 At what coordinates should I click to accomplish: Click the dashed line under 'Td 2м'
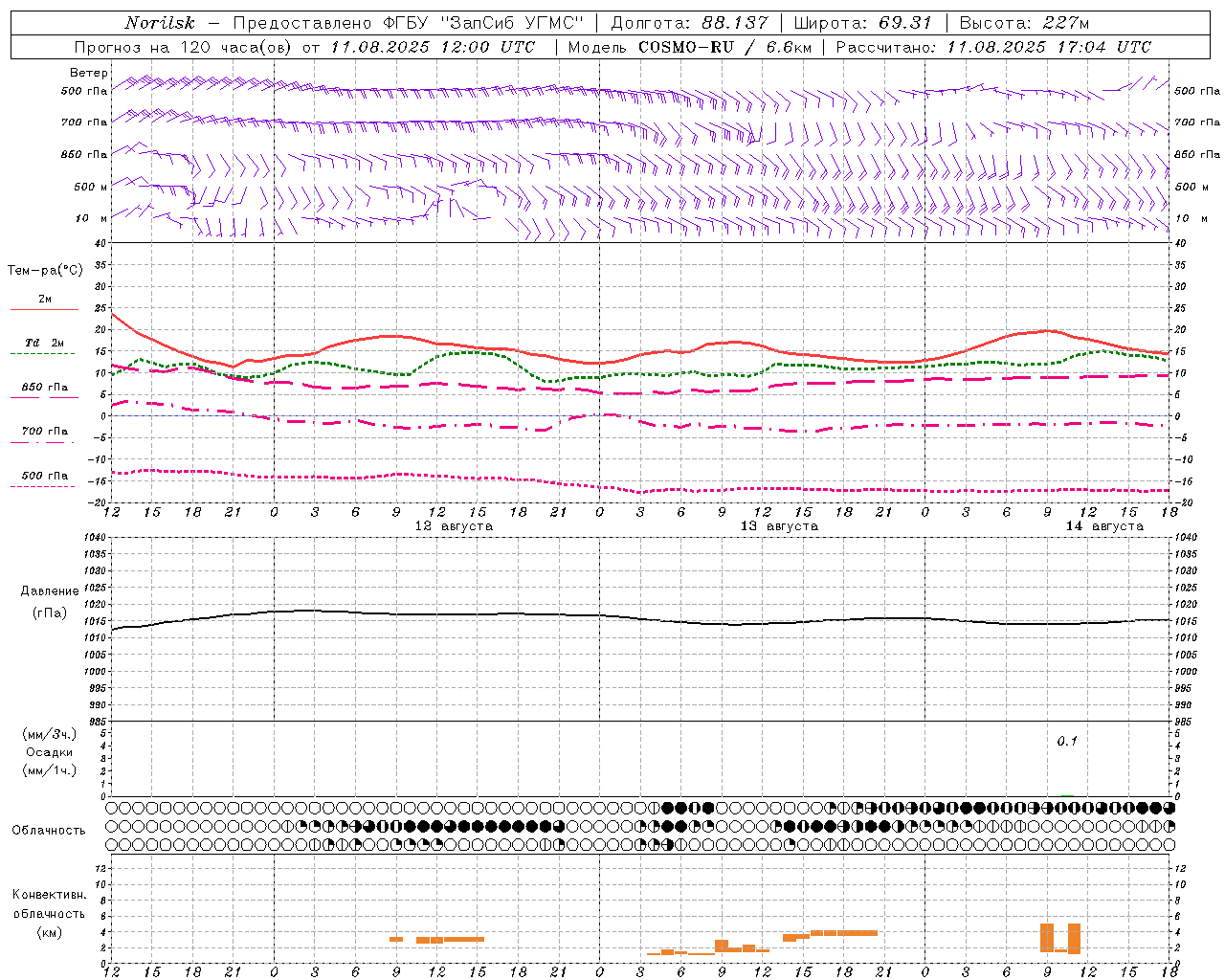pos(43,353)
